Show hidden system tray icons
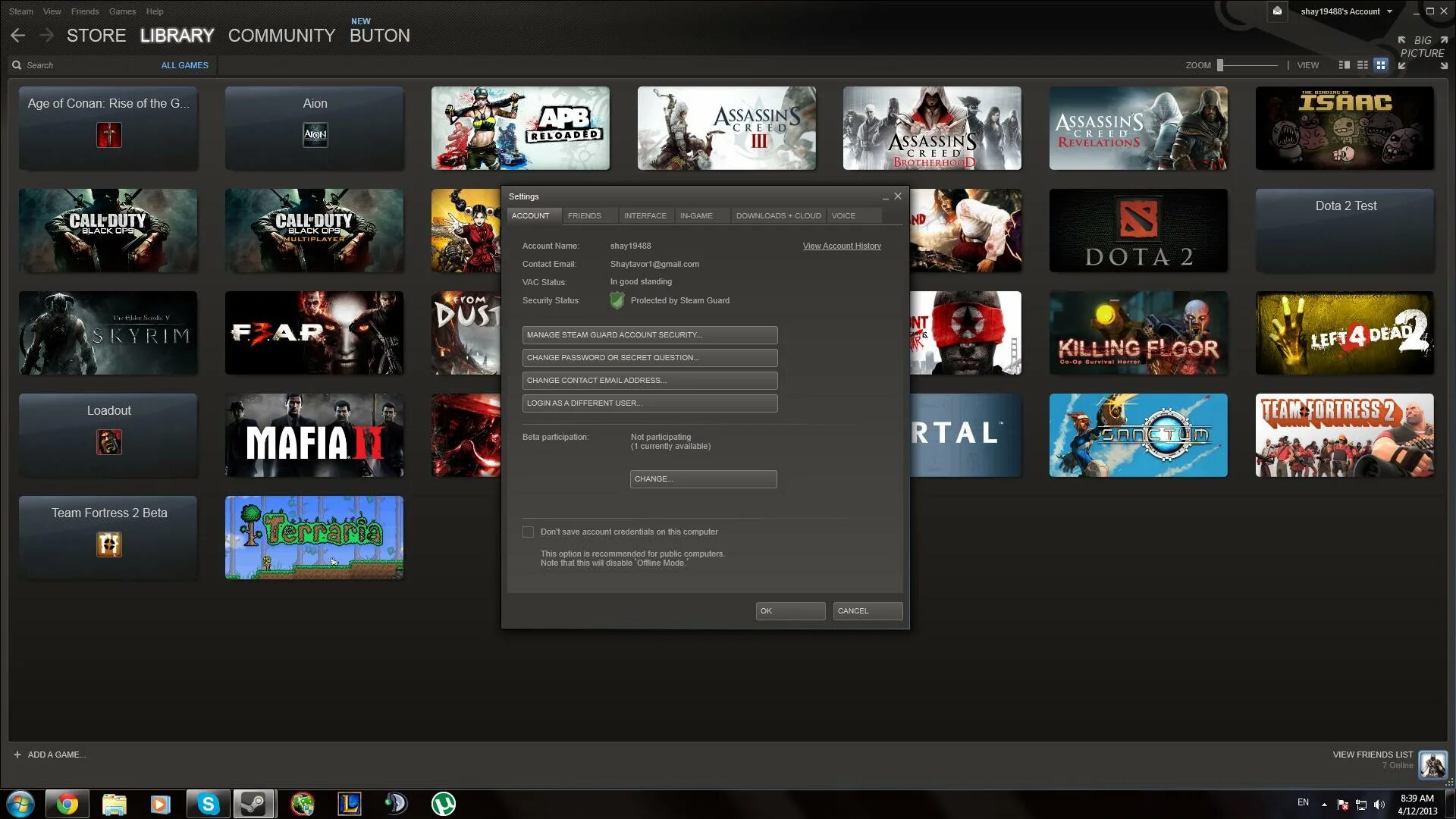Viewport: 1456px width, 819px height. click(x=1324, y=805)
